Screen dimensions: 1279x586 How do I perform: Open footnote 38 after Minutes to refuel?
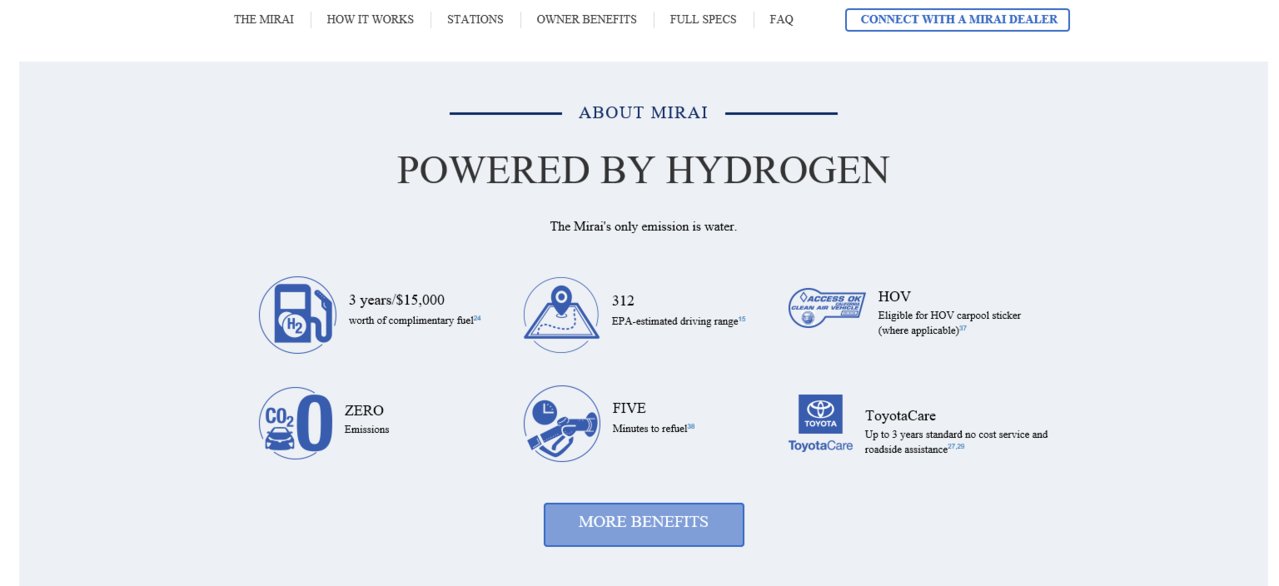(x=691, y=426)
